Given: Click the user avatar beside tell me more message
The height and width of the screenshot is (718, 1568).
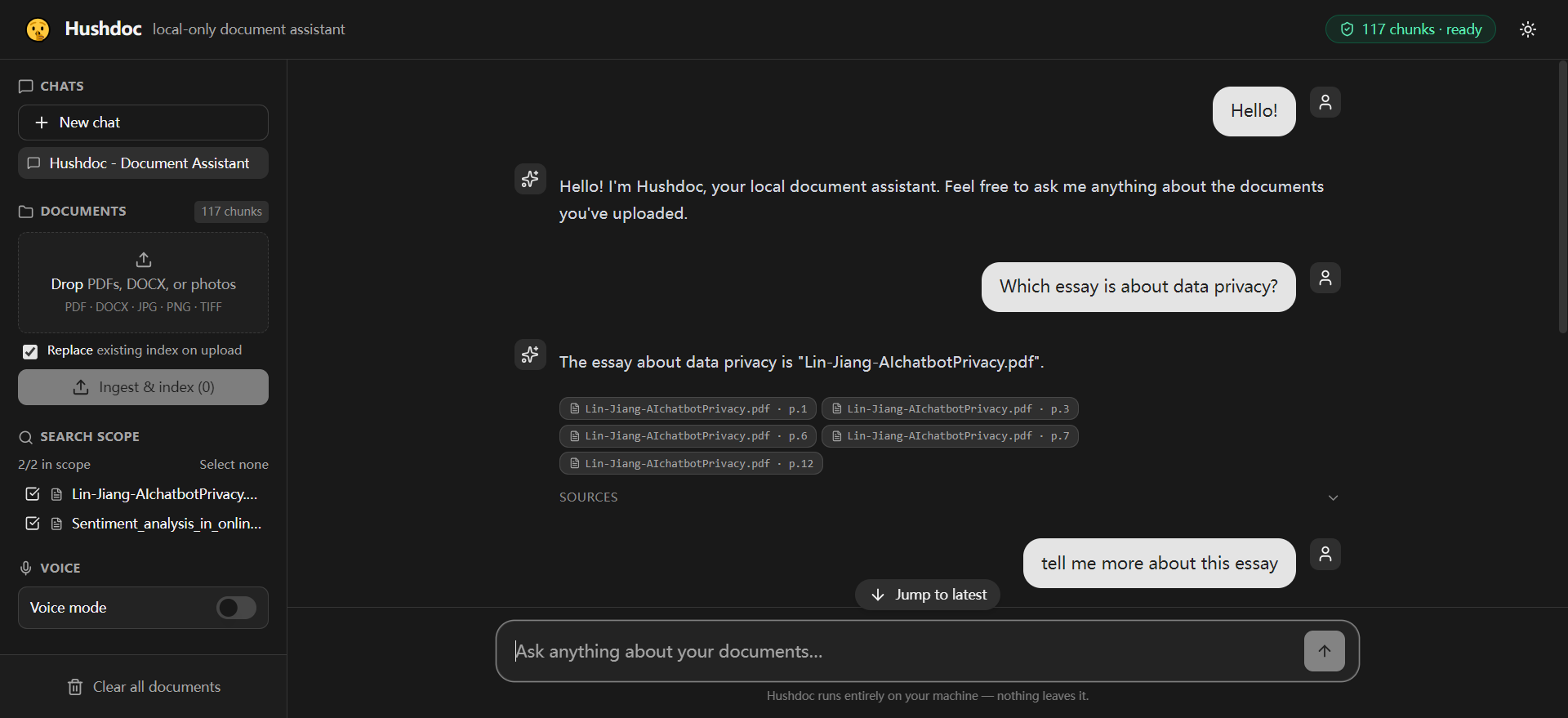Looking at the screenshot, I should click(1325, 554).
